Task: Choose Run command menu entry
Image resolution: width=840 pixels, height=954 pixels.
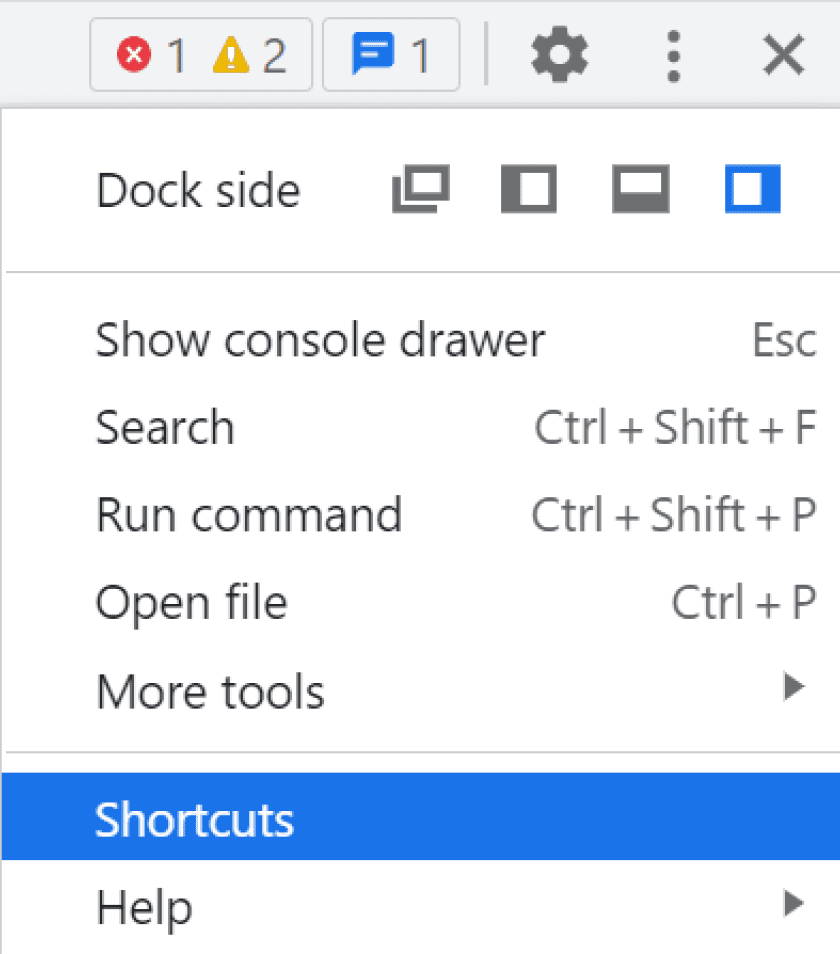Action: 421,515
